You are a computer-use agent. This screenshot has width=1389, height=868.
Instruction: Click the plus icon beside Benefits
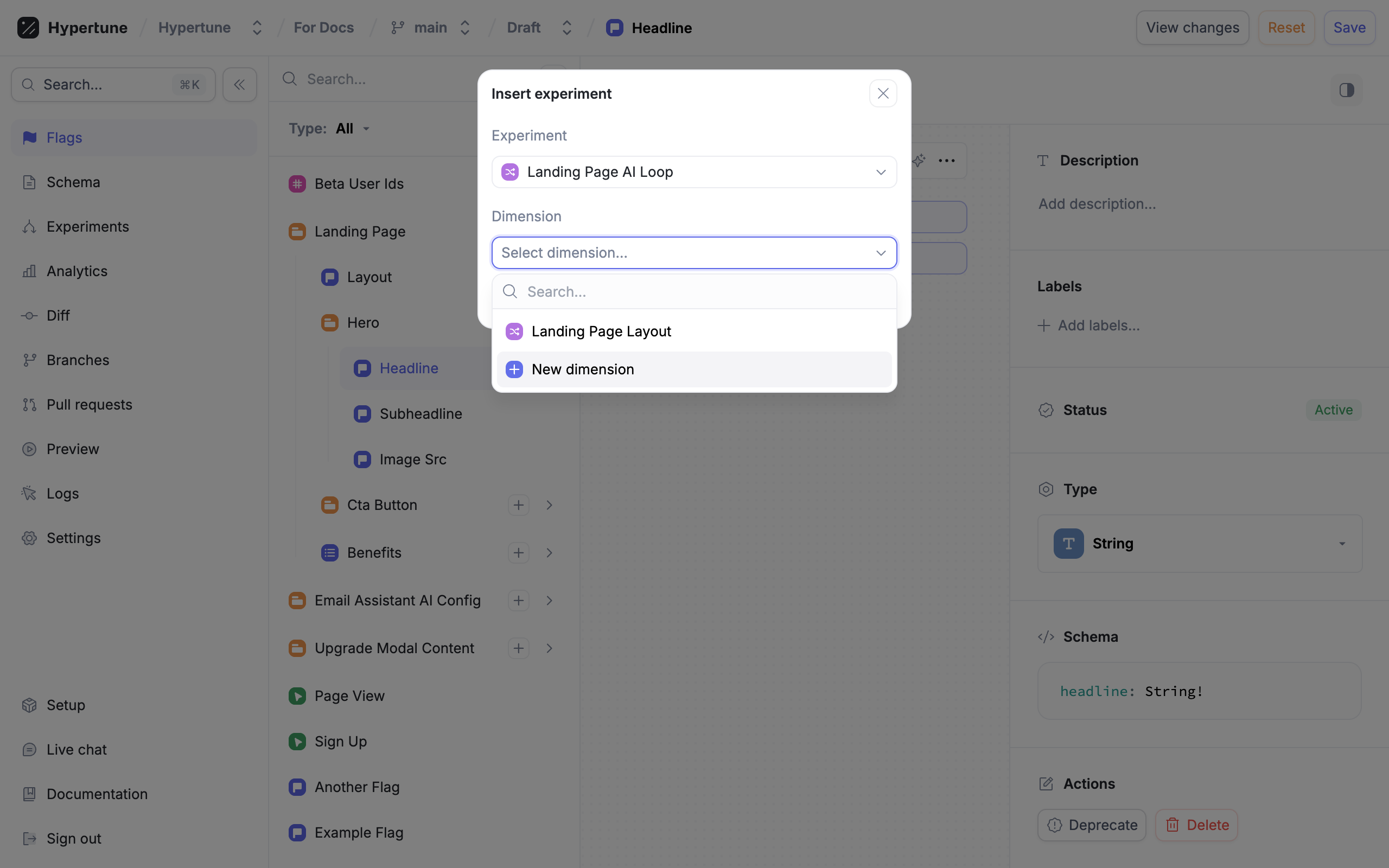click(x=518, y=553)
